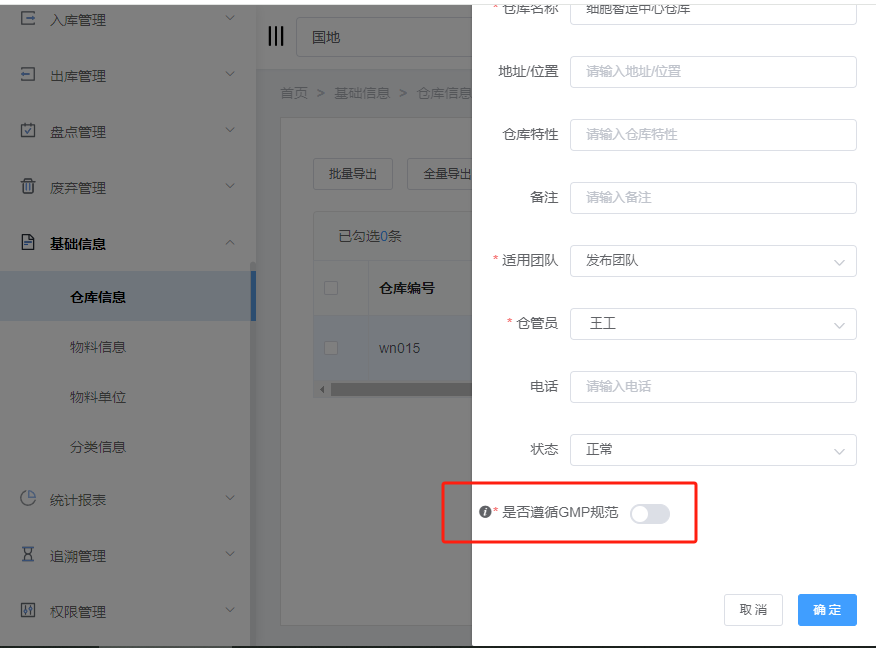Viewport: 876px width, 648px height.
Task: Open the 仓管员 dropdown
Action: [x=713, y=324]
